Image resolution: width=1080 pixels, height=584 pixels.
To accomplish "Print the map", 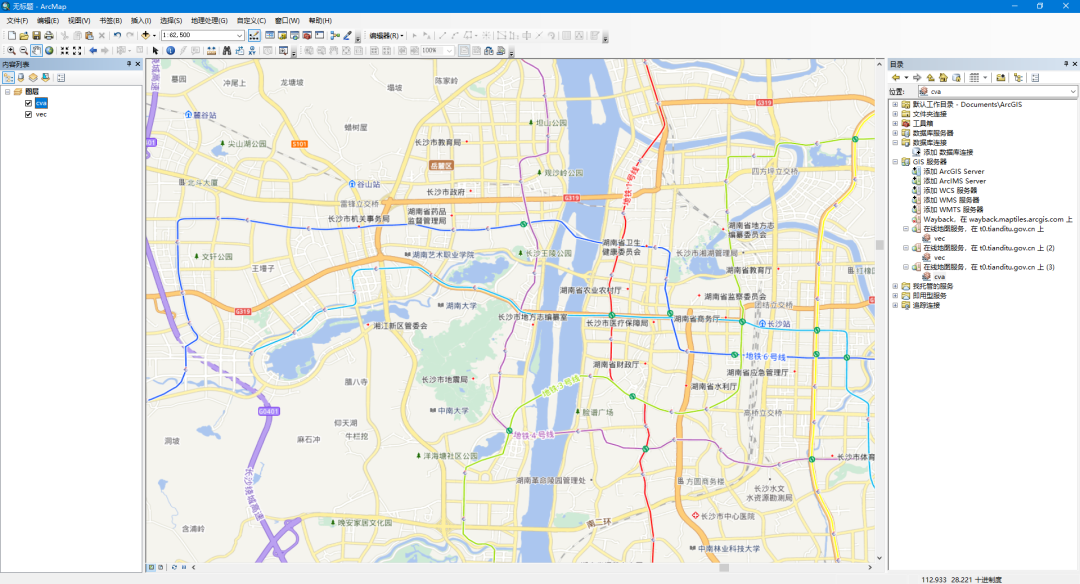I will [49, 35].
